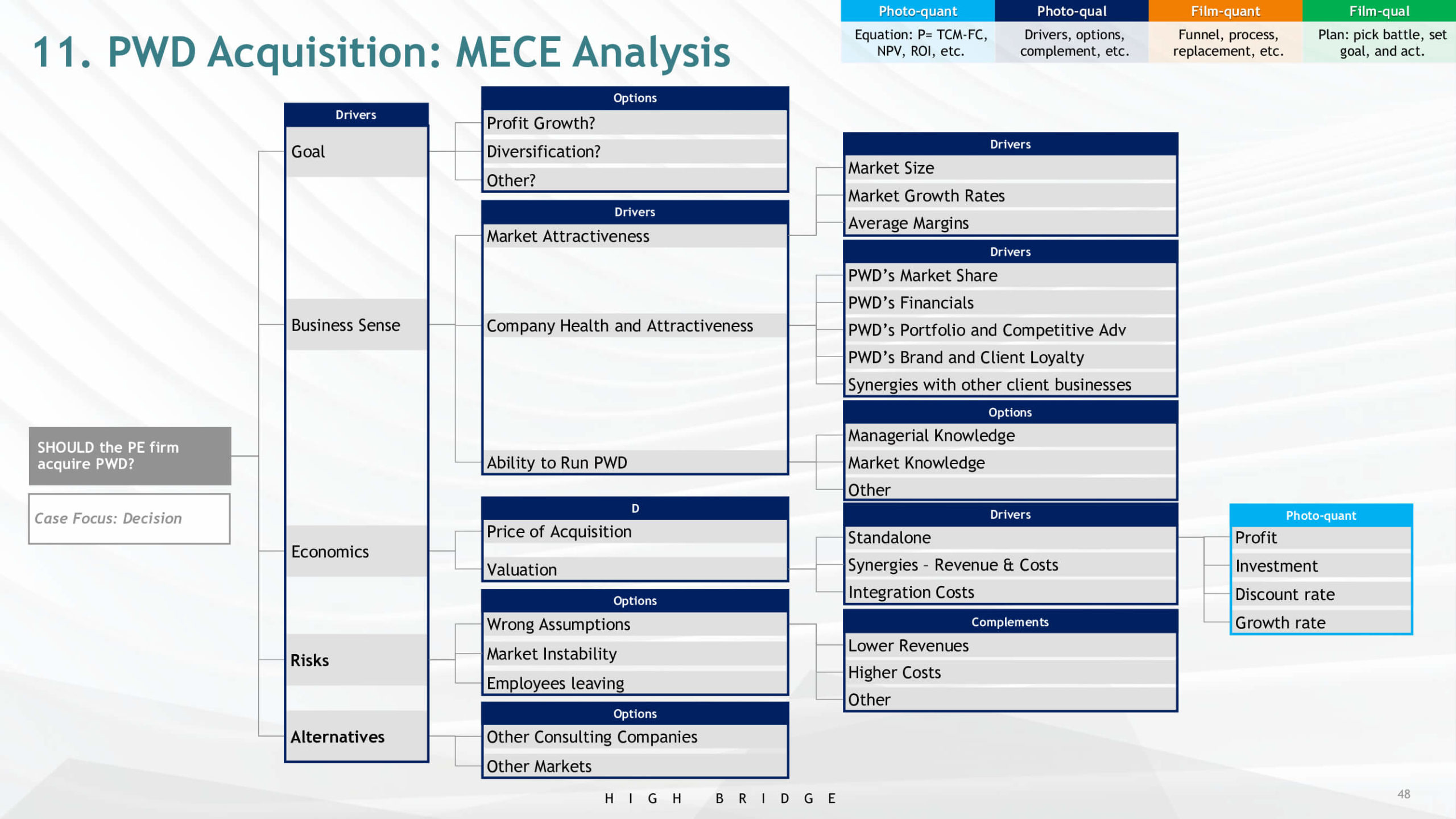
Task: Select 'Average Margins'
Action: [1010, 223]
